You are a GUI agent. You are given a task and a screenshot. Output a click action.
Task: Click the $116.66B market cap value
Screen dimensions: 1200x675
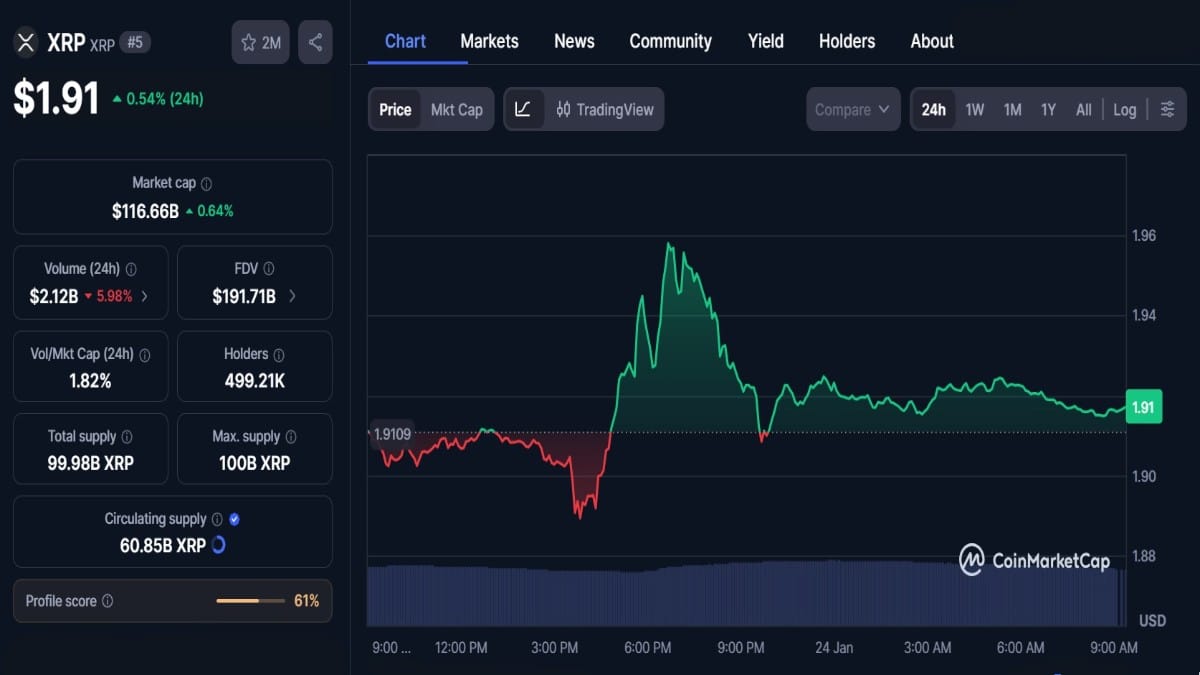(145, 211)
